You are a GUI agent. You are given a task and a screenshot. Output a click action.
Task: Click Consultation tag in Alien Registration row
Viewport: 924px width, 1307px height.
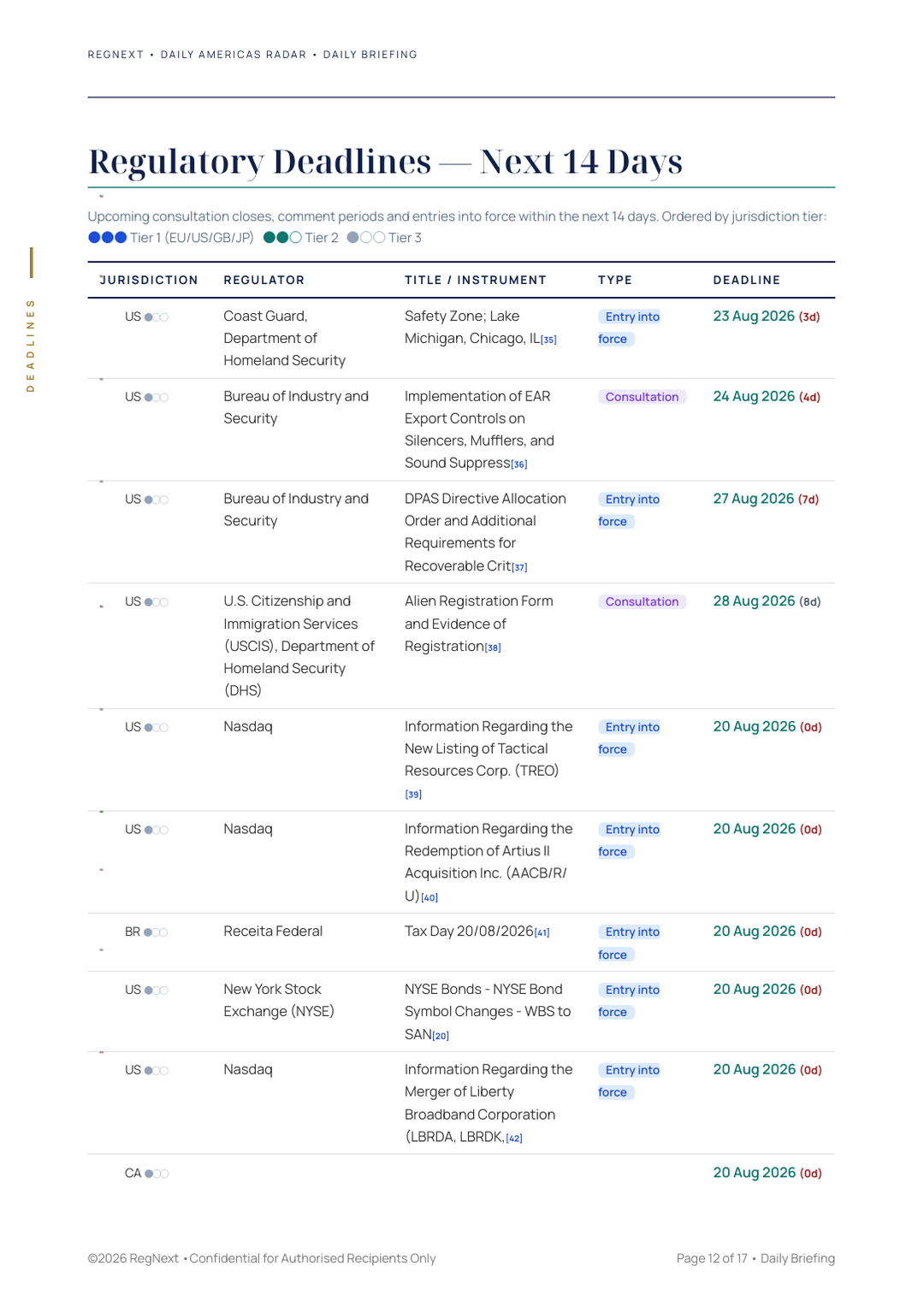pos(642,602)
